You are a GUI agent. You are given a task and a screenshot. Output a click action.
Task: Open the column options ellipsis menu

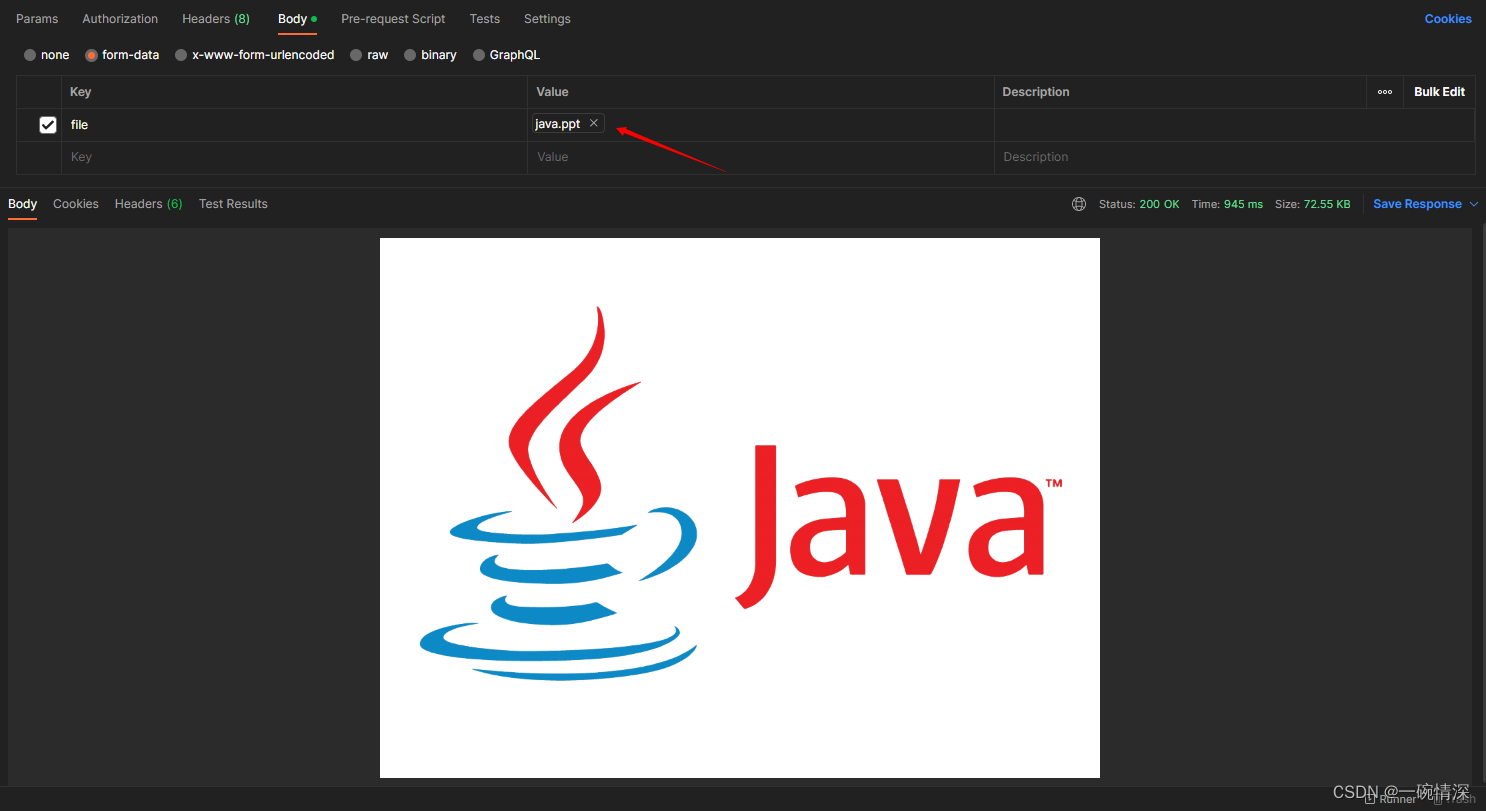(x=1385, y=92)
